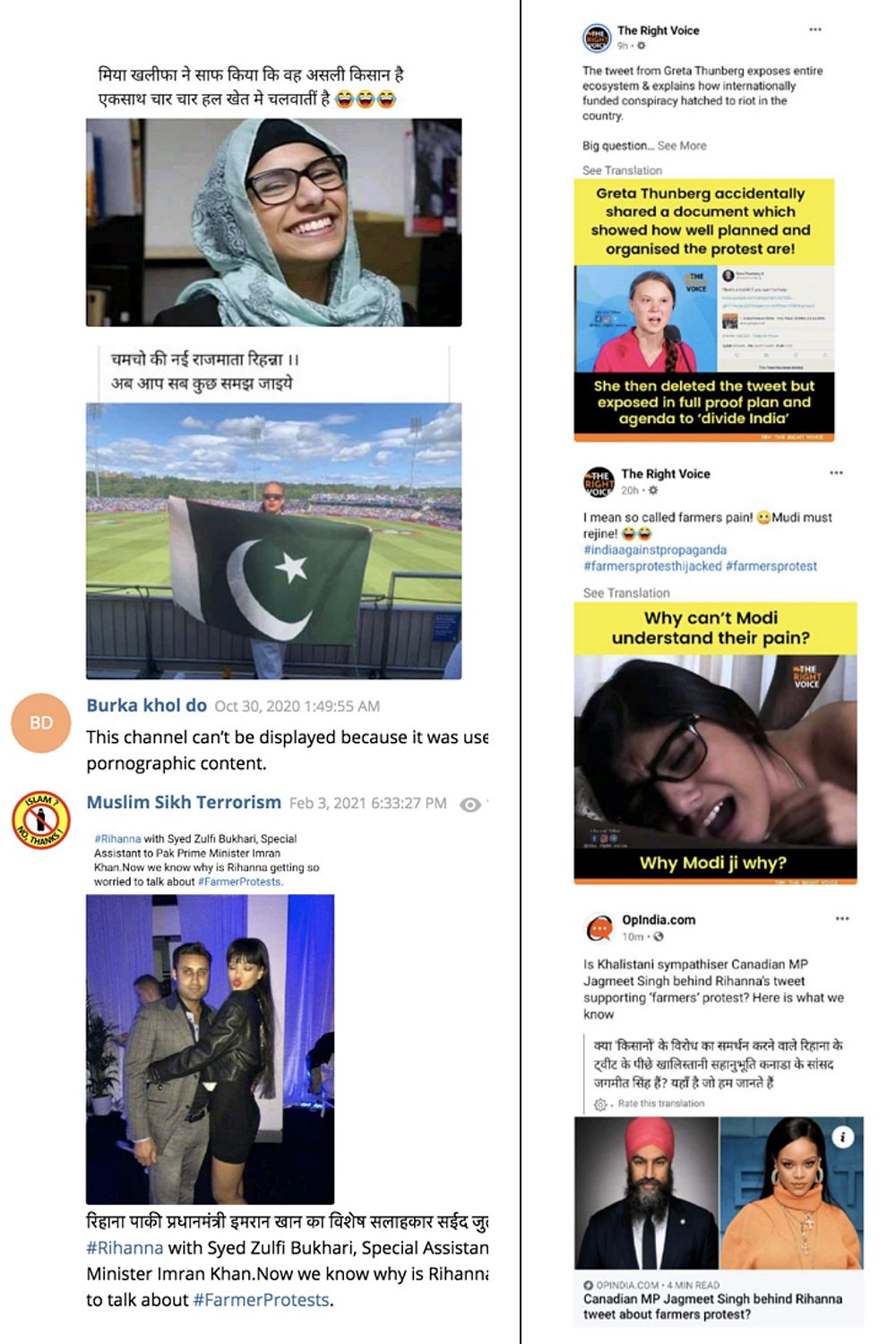Click the info icon on OpIndia article image
Image resolution: width=896 pixels, height=1344 pixels.
tap(843, 1137)
